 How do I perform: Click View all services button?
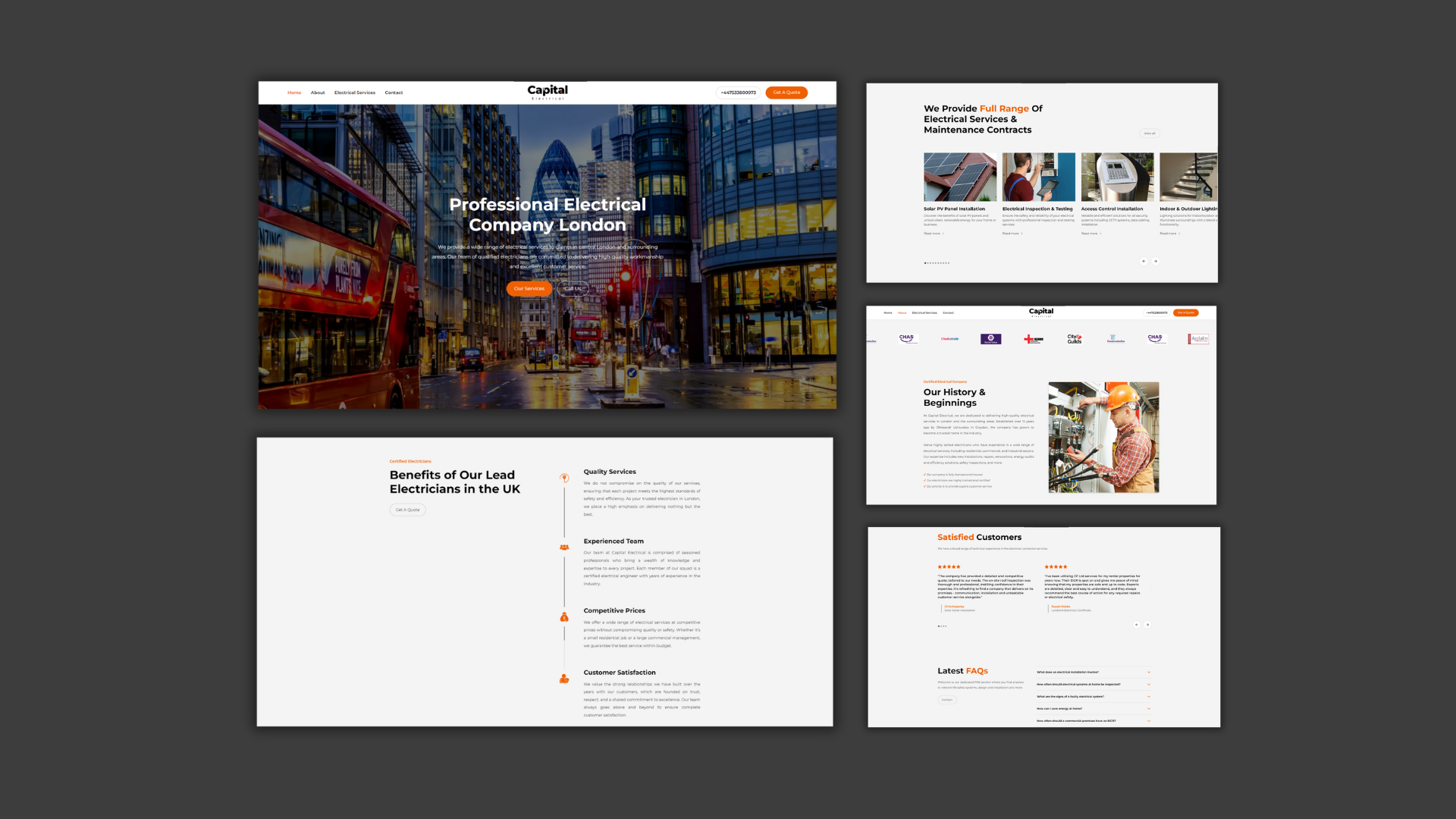pyautogui.click(x=1150, y=133)
